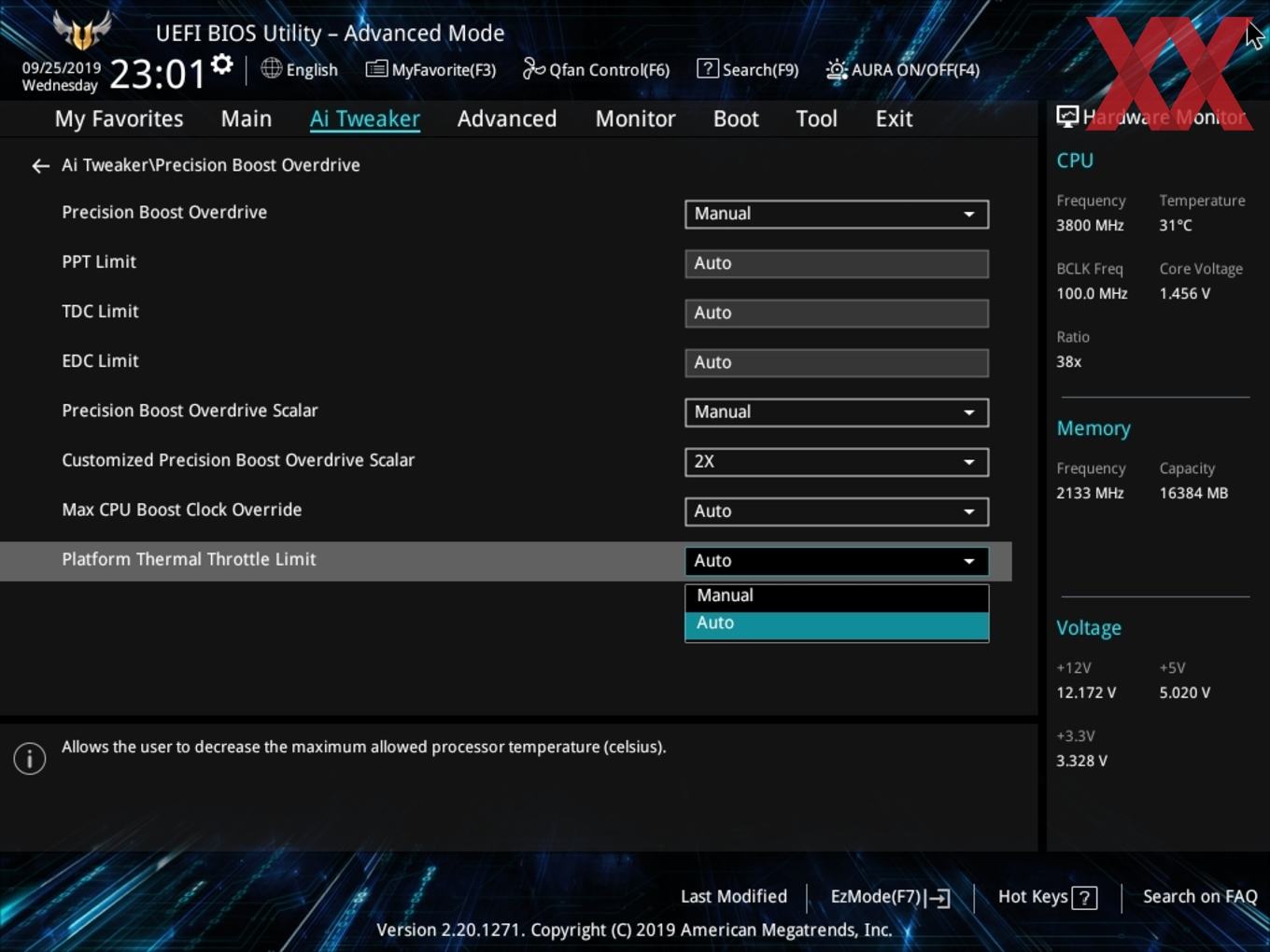Go to the Tool tab
This screenshot has width=1270, height=952.
click(816, 119)
